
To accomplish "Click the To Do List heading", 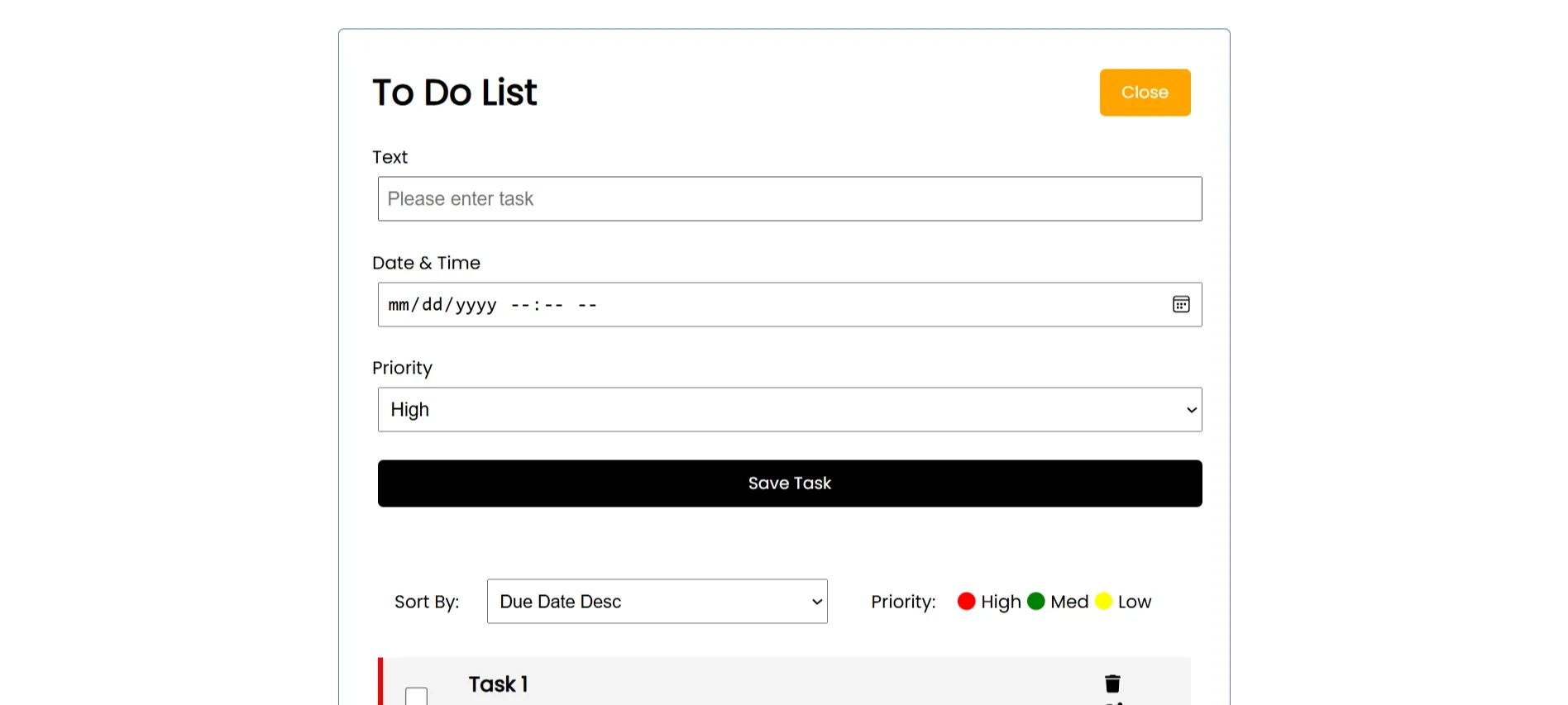I will pos(455,93).
